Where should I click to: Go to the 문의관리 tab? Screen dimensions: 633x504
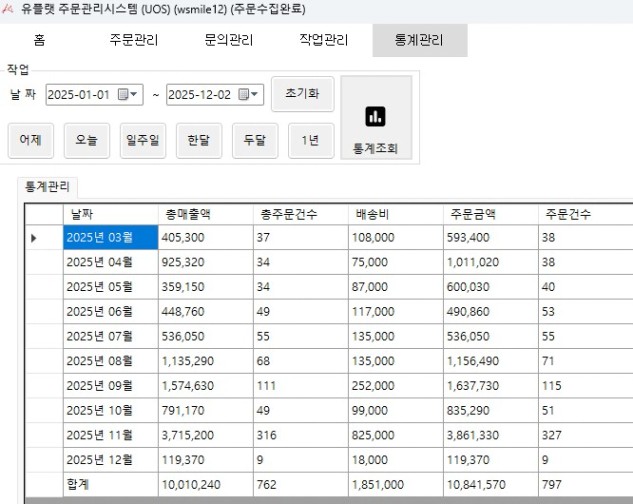click(x=227, y=41)
